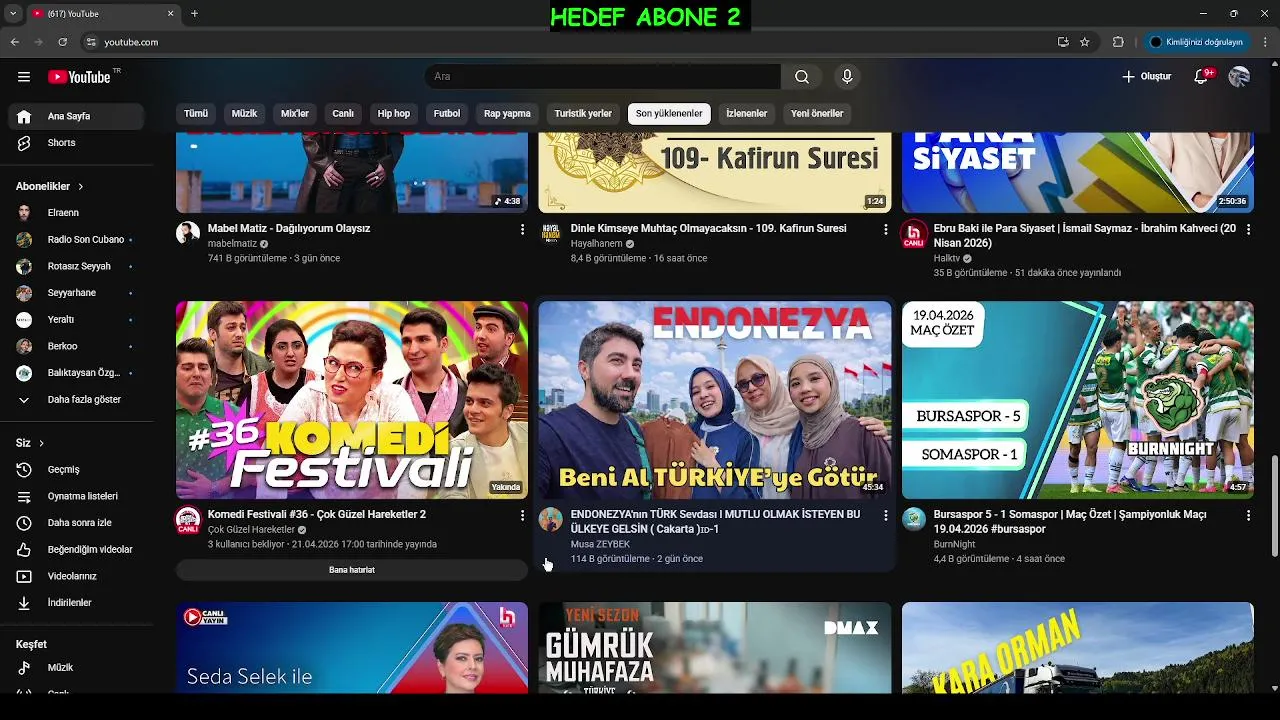Screen dimensions: 1280x720
Task: Open options for Mabel Matiz video
Action: point(522,230)
